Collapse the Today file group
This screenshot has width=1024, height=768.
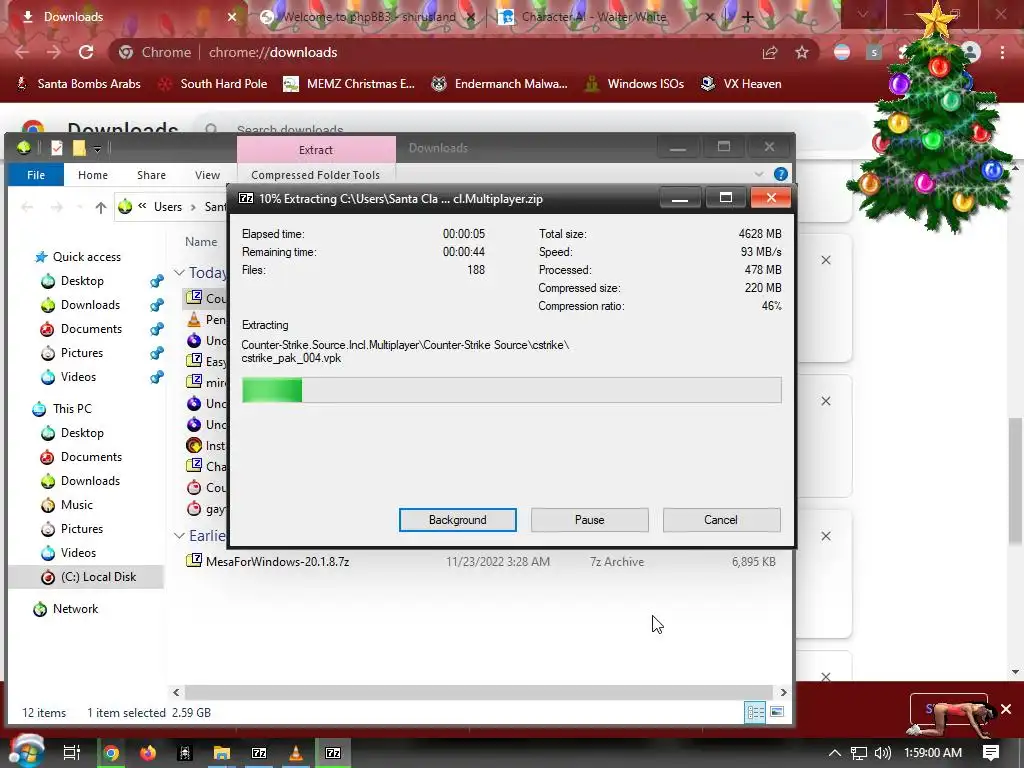click(x=179, y=272)
